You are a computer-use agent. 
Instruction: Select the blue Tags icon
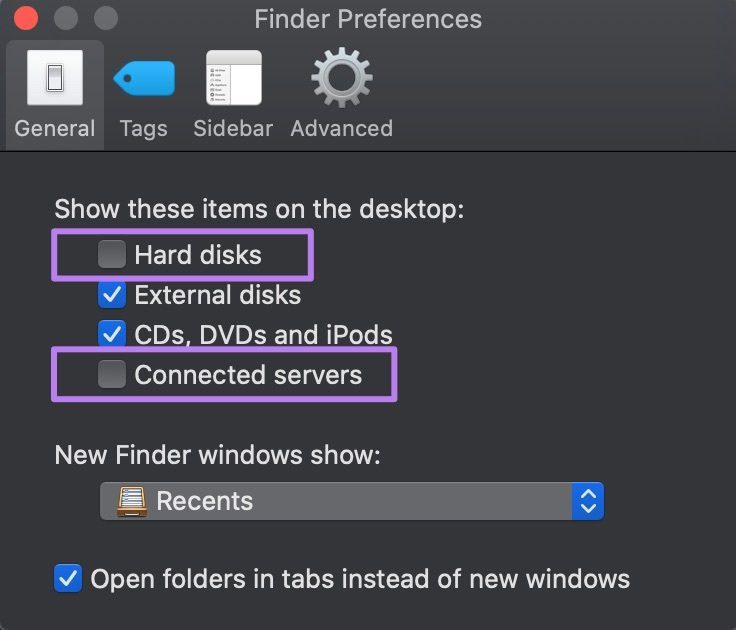click(x=144, y=78)
